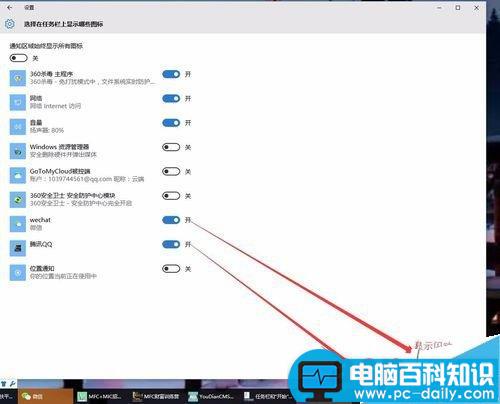Turn off the 腾讯QQ tray icon toggle
The height and width of the screenshot is (404, 500).
(171, 244)
